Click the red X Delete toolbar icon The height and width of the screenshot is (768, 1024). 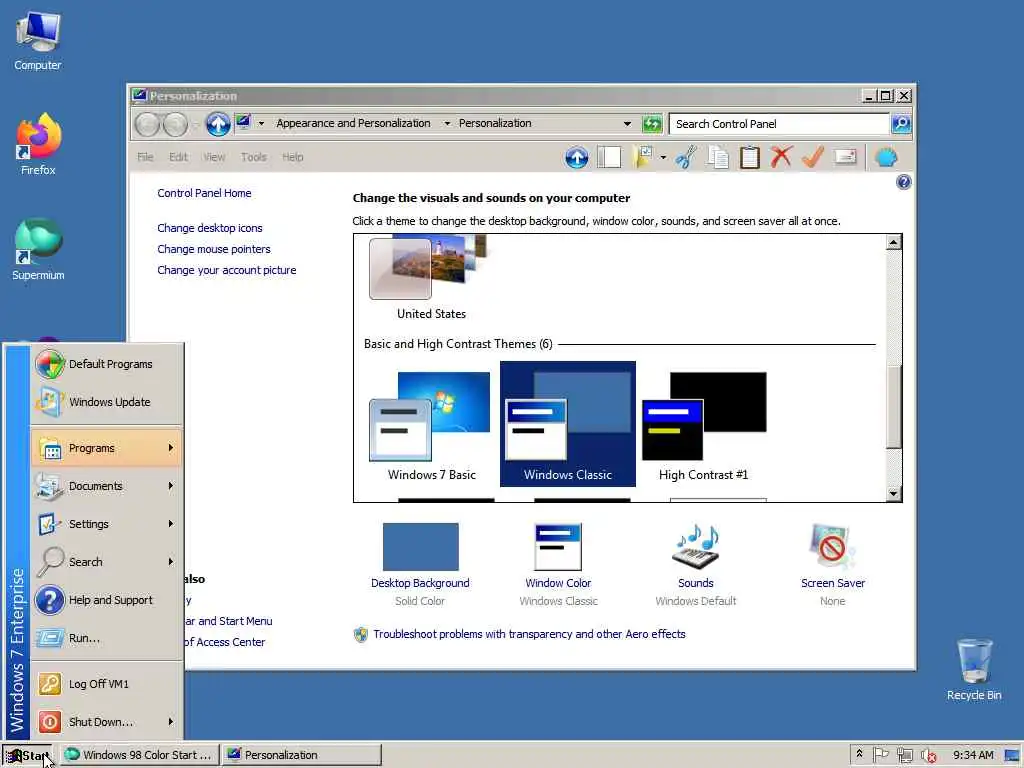[x=781, y=157]
